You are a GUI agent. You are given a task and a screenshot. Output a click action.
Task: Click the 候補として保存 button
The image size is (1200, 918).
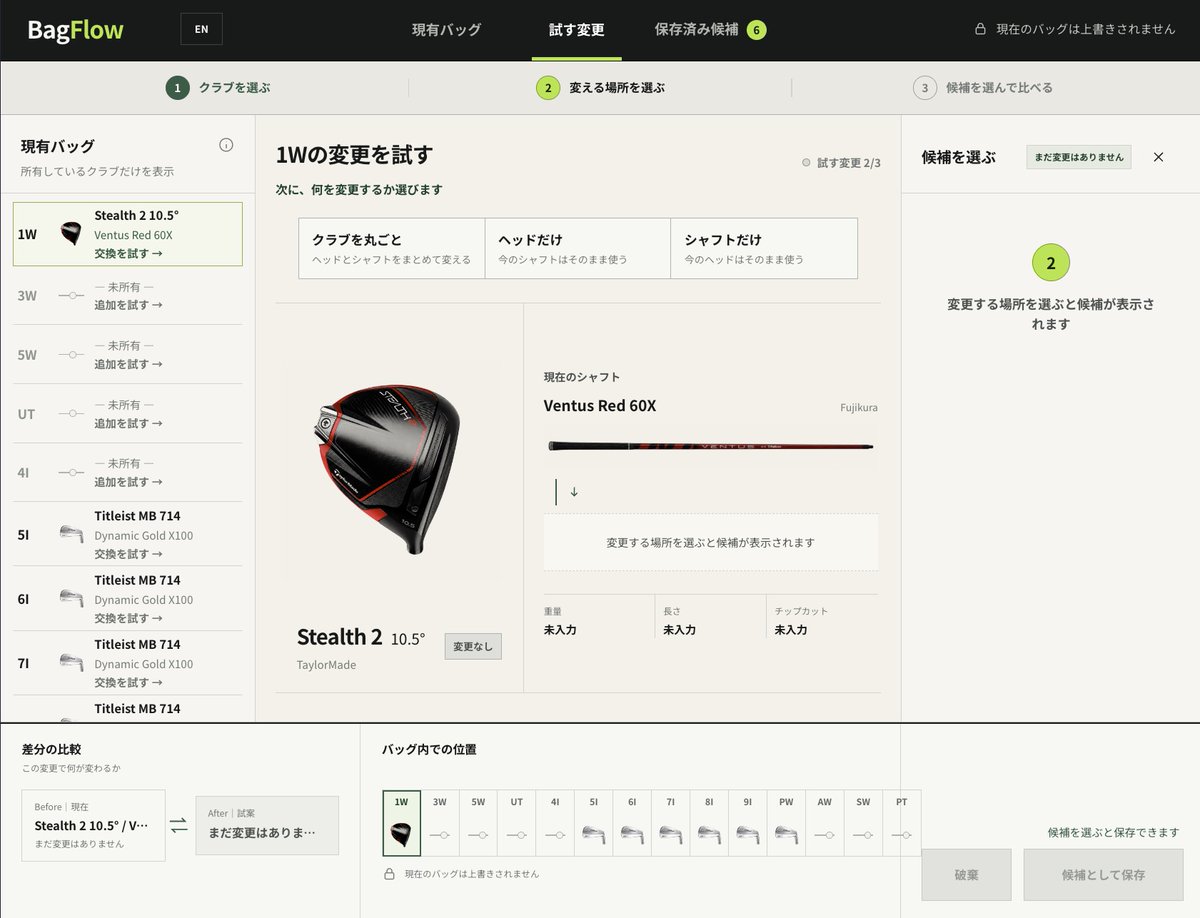click(x=1103, y=875)
